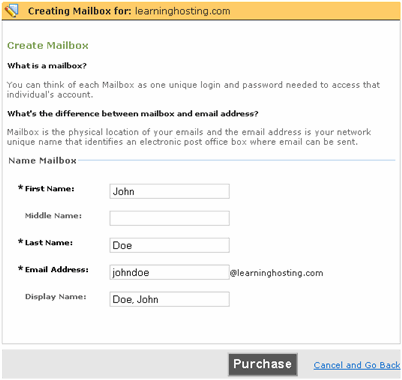
Task: Click the Purchase button
Action: point(263,364)
